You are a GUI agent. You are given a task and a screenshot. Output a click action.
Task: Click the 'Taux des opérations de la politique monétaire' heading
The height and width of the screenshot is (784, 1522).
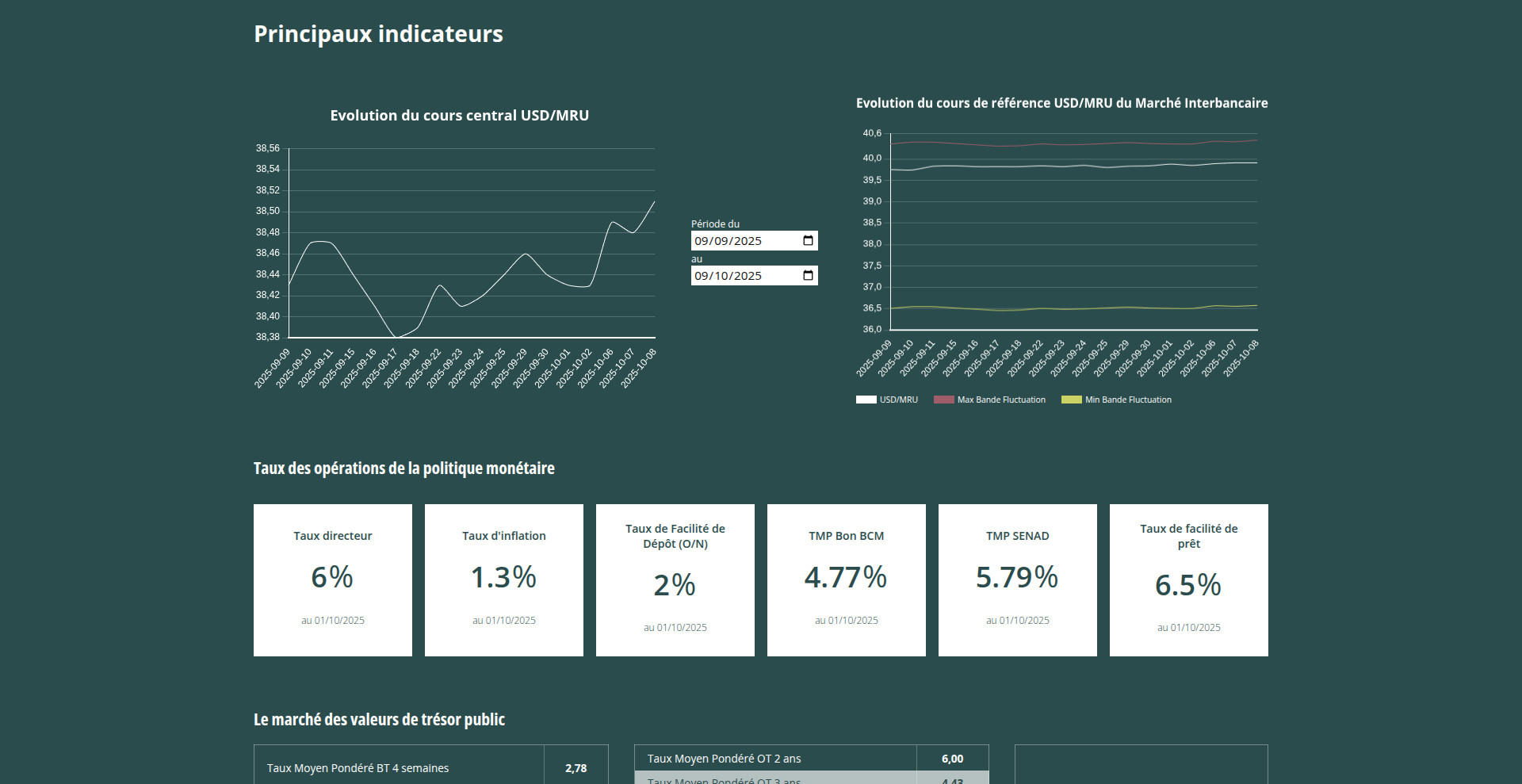tap(403, 468)
